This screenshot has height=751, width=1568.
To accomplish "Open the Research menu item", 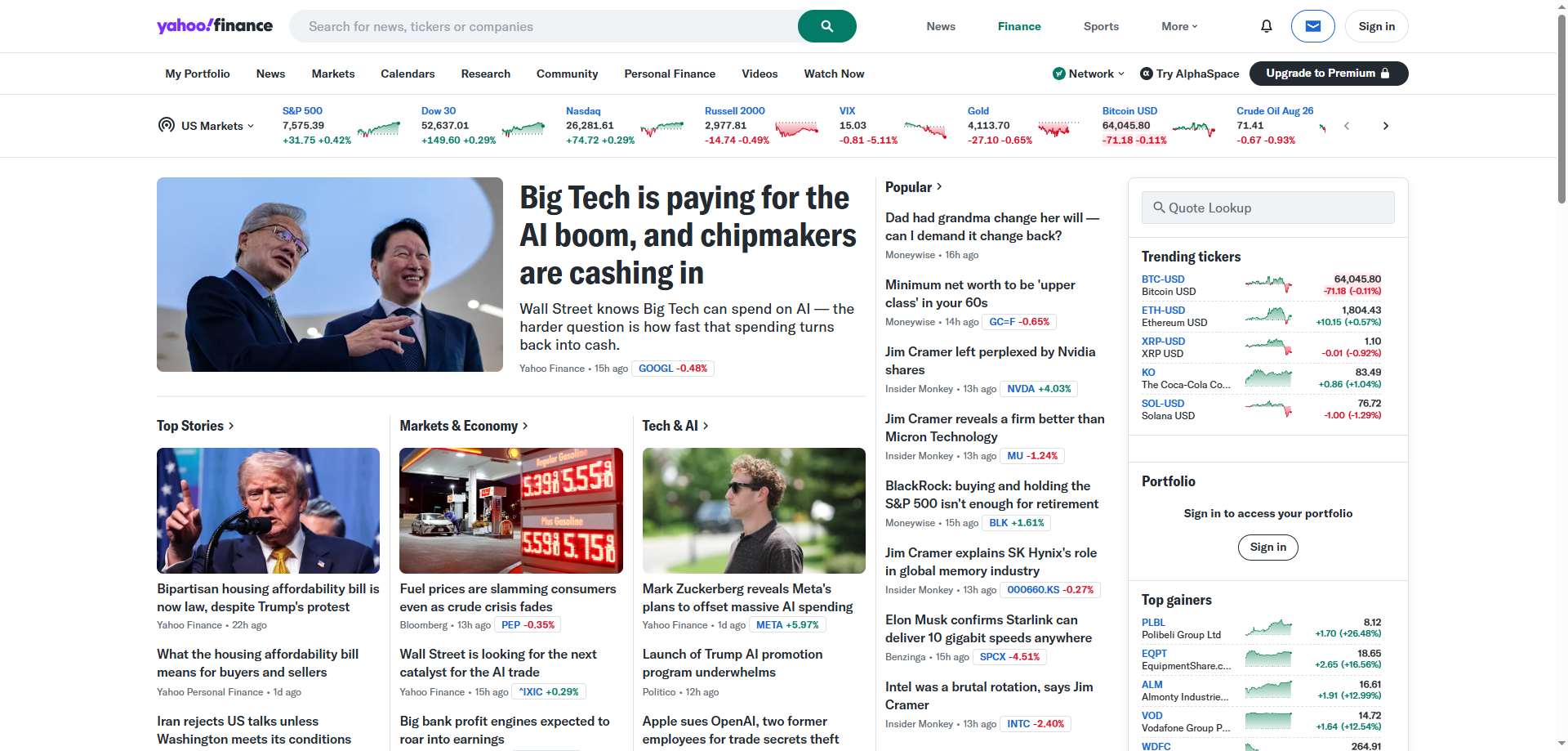I will pos(486,74).
